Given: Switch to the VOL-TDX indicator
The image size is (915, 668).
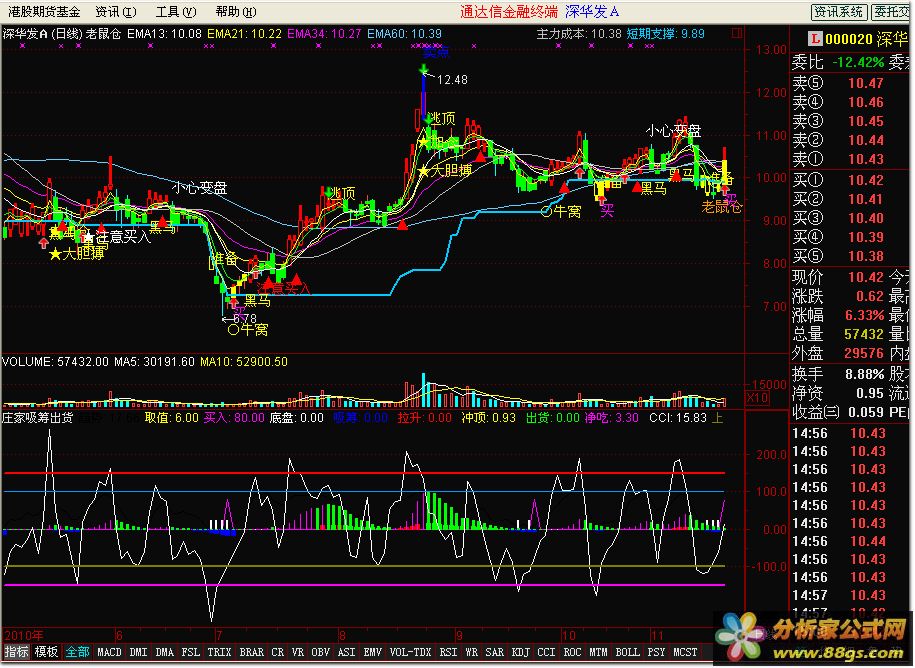Looking at the screenshot, I should [x=411, y=652].
